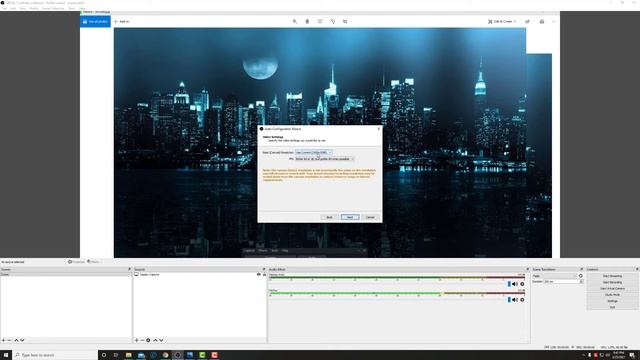Viewport: 640px width, 360px height.
Task: Open transition properties gear icon
Action: [x=581, y=276]
